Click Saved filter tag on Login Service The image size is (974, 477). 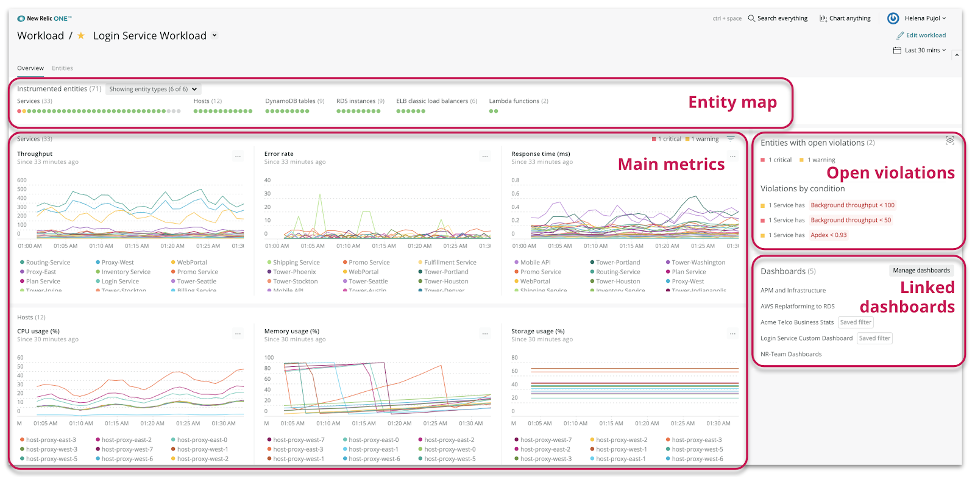click(x=875, y=338)
